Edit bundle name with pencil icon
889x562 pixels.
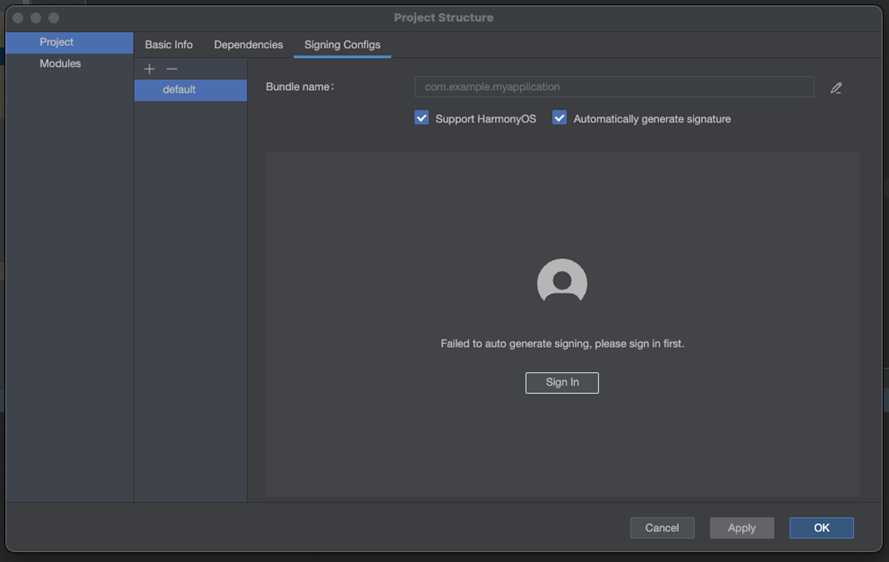point(836,87)
